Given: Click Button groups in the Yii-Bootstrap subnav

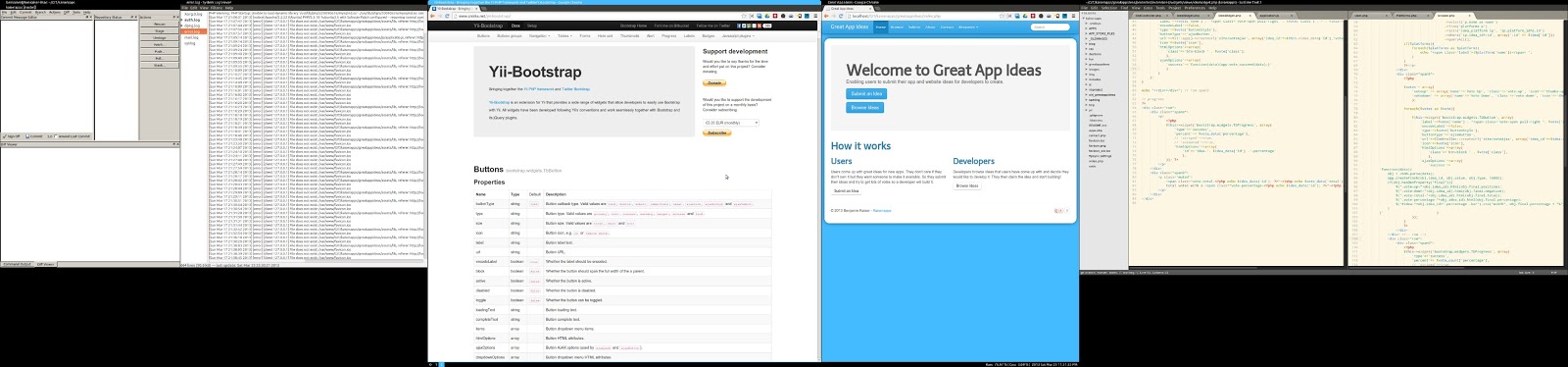Looking at the screenshot, I should coord(510,36).
